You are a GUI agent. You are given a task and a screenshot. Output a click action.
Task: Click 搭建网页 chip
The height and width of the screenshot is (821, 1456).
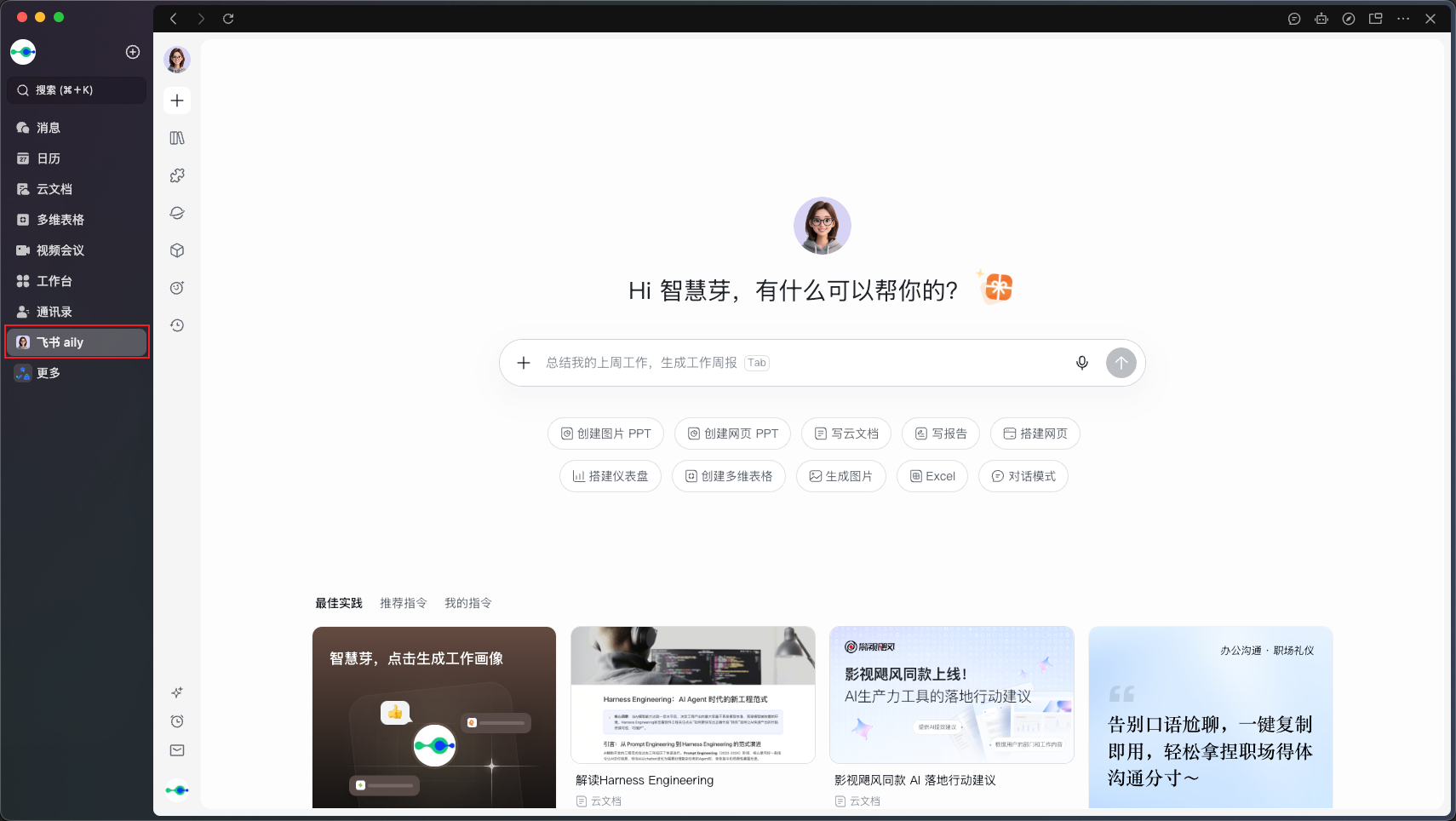coord(1035,433)
